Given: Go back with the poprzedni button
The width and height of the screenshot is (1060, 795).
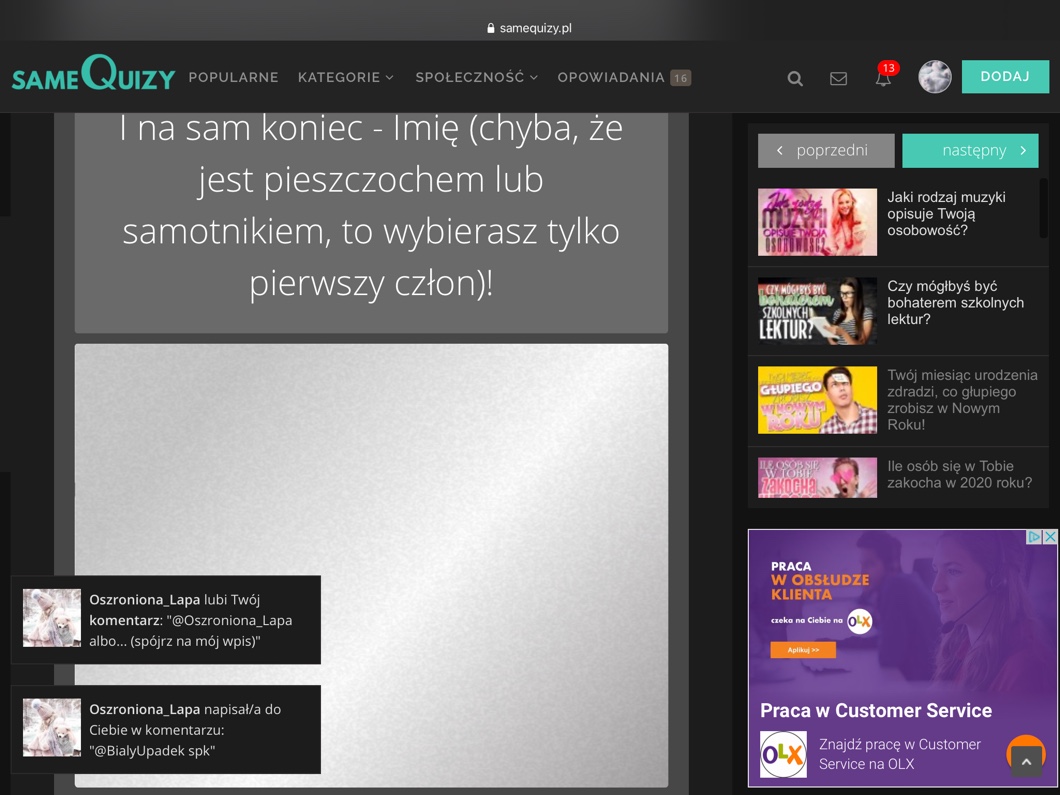Looking at the screenshot, I should (826, 151).
